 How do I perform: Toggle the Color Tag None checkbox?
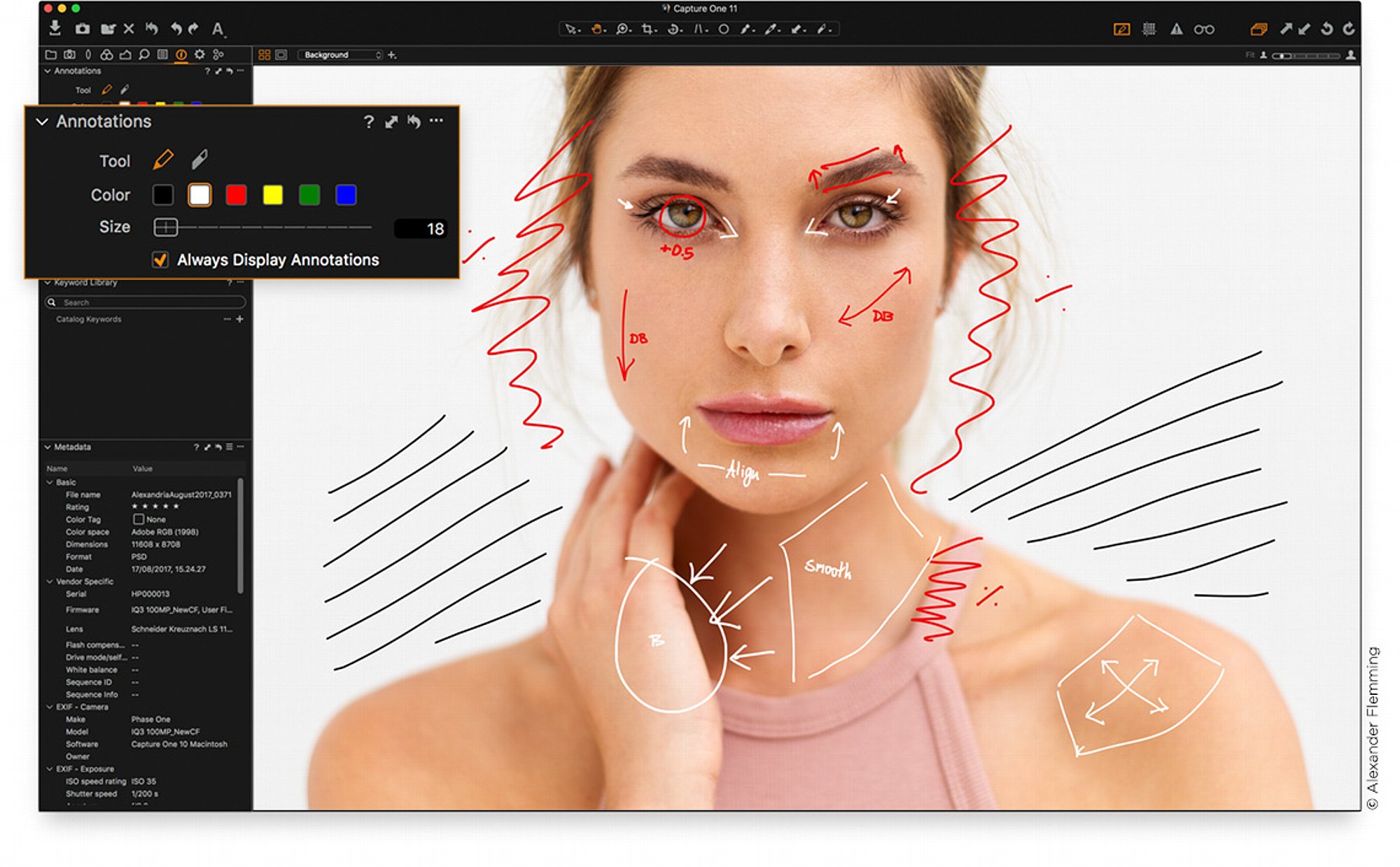pyautogui.click(x=139, y=519)
